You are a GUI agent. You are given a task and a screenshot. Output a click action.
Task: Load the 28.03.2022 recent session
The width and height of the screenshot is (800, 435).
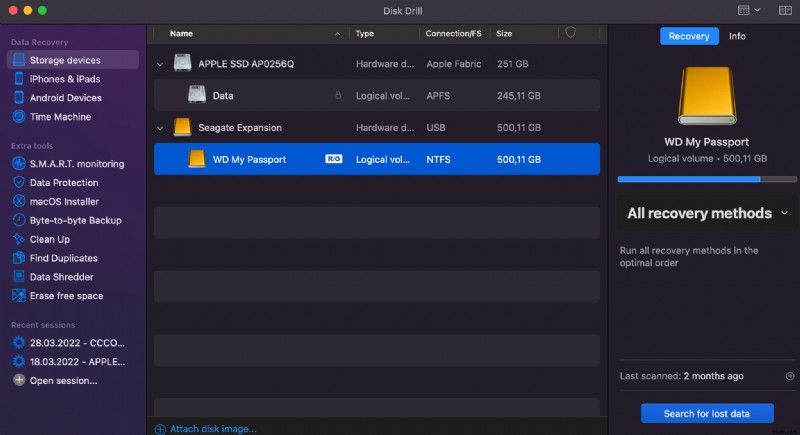(x=77, y=343)
